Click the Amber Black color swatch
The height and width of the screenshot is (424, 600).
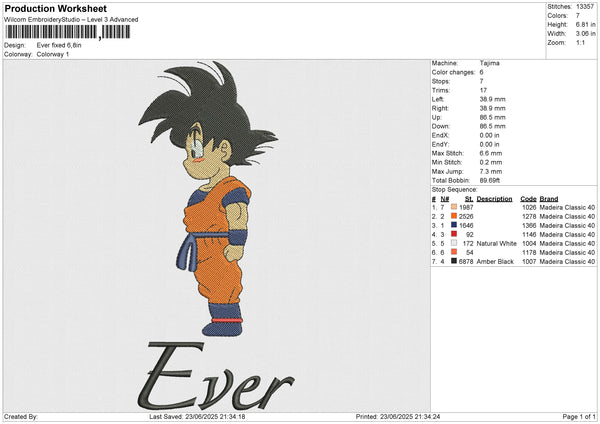[x=454, y=261]
